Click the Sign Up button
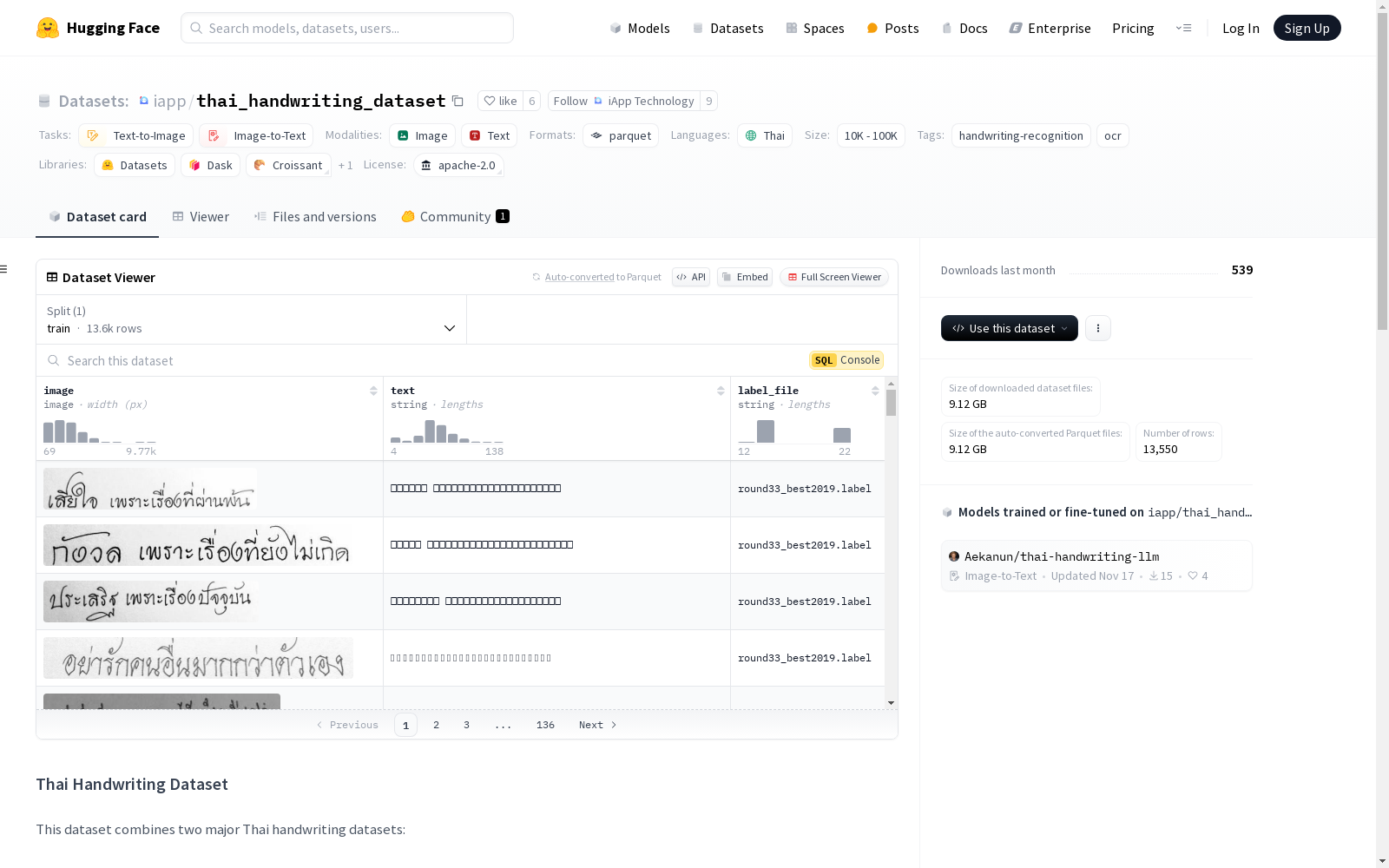Screen dimensions: 1389x868 (x=1307, y=28)
